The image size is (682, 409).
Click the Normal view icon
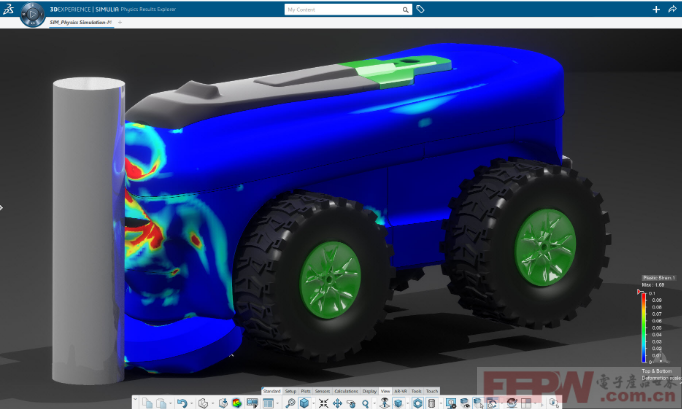384,403
